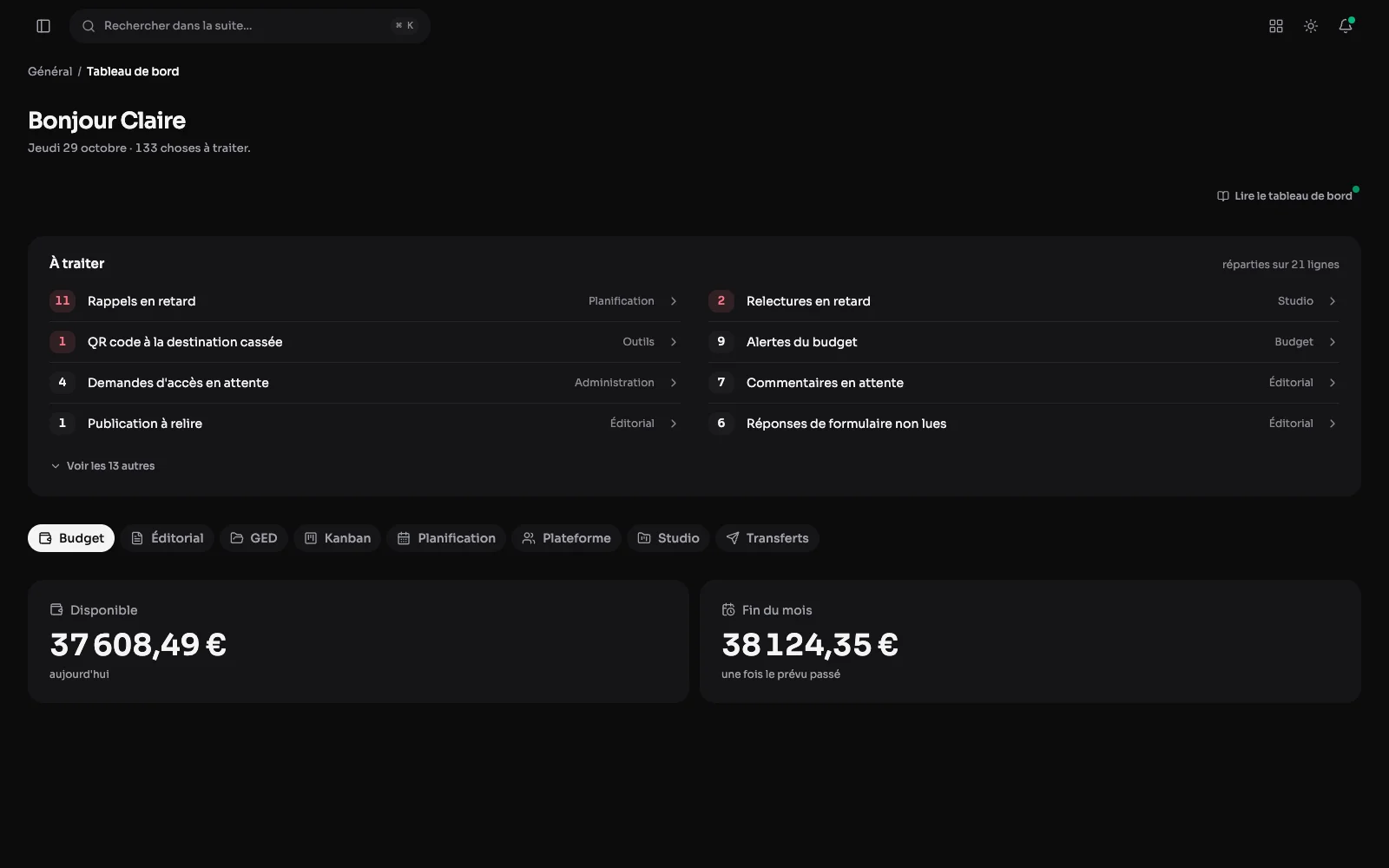Open the Kanban tab

tap(338, 538)
